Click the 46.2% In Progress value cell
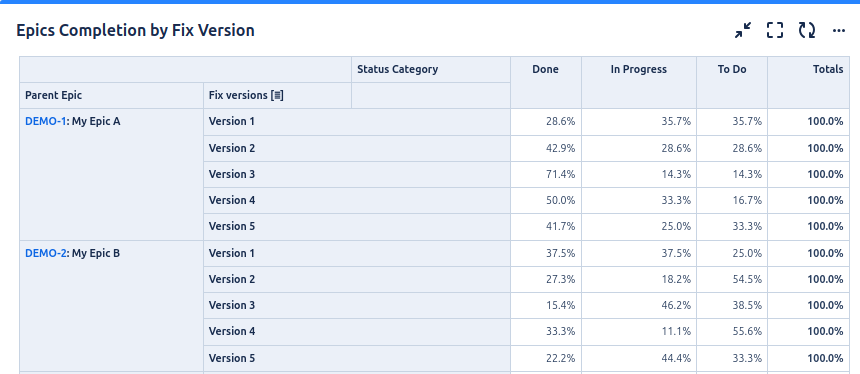Screen dimensions: 860x374 tap(639, 305)
